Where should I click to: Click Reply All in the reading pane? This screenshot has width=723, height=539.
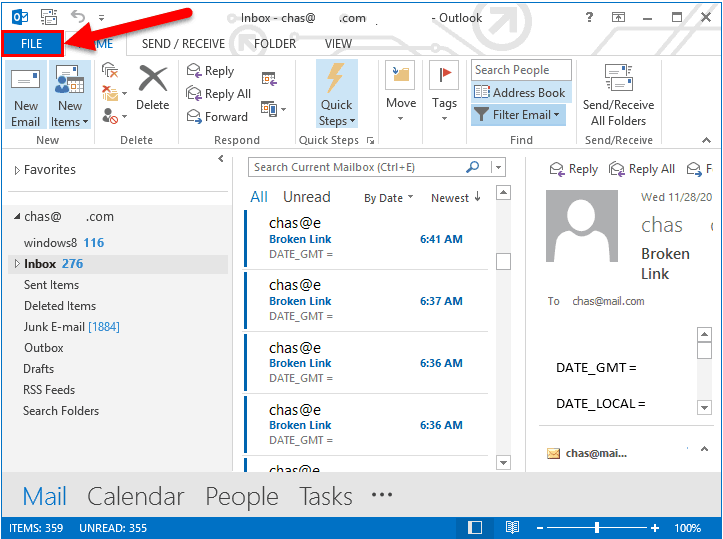click(x=642, y=169)
